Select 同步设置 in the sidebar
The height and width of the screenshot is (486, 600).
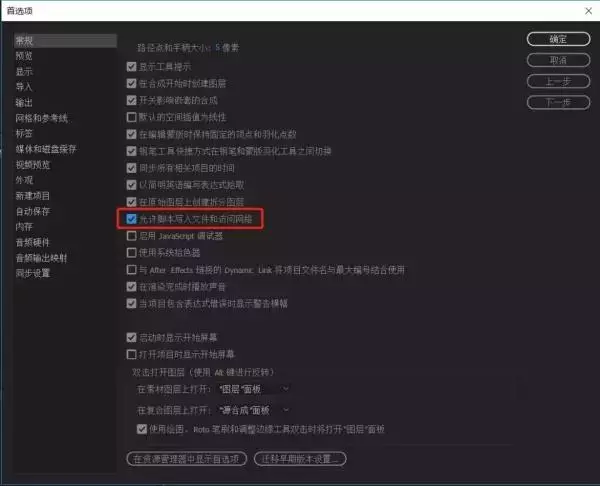[x=33, y=273]
